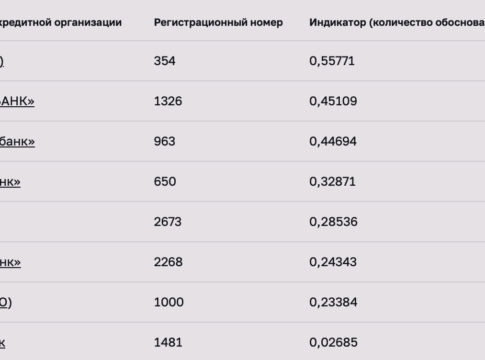Screen dimensions: 485x360
Task: Select the indicator value 0,24343
Action: pyautogui.click(x=333, y=262)
